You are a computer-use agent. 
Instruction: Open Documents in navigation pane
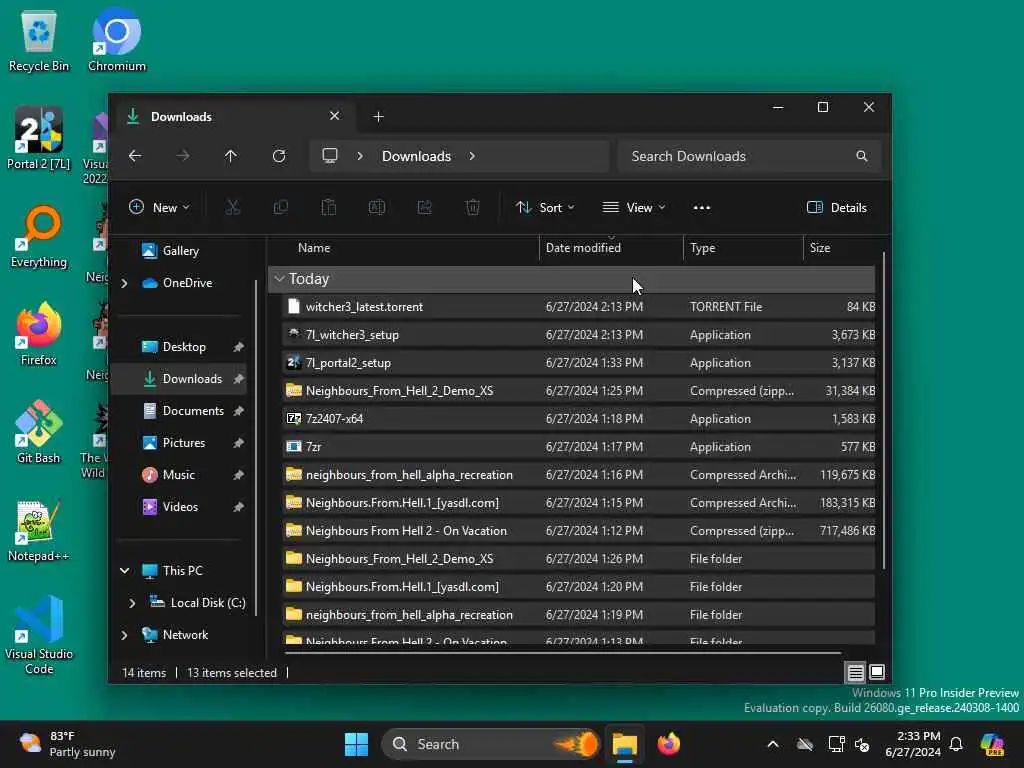click(193, 411)
